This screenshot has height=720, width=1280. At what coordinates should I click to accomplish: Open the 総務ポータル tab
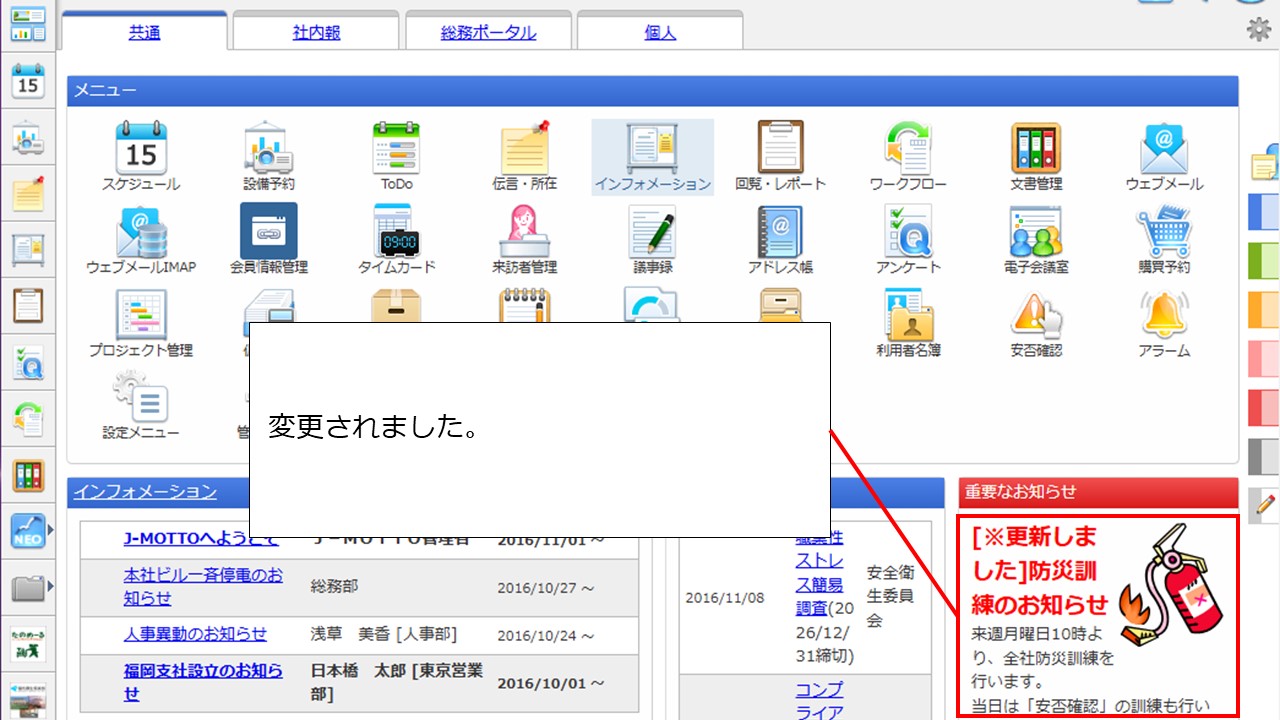(487, 31)
